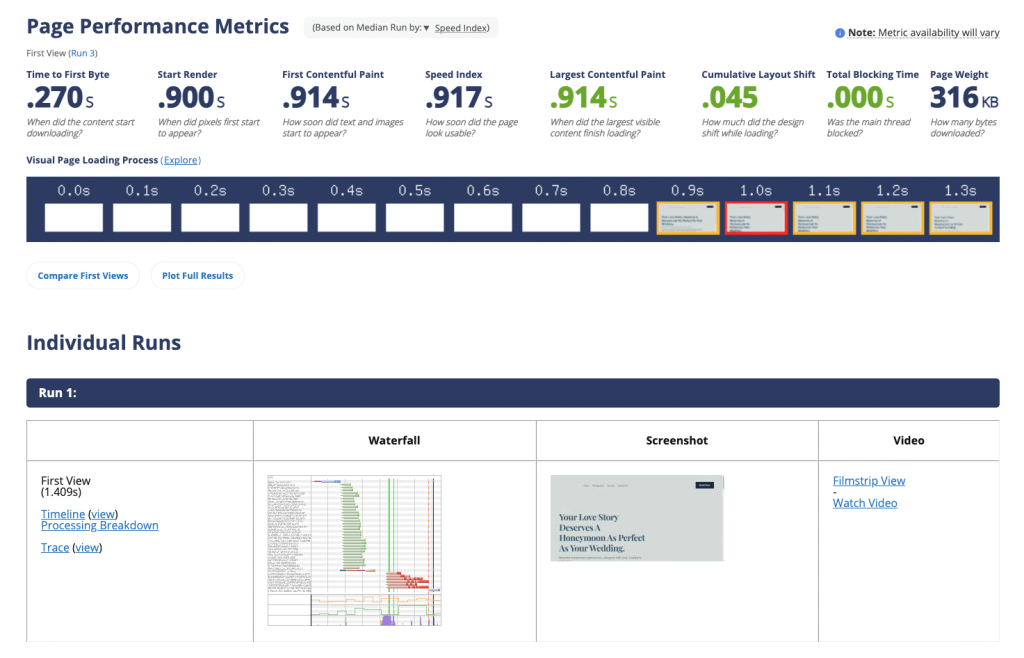This screenshot has width=1024, height=658.
Task: Select the blank 0.0s filmstrip frame
Action: [x=74, y=217]
